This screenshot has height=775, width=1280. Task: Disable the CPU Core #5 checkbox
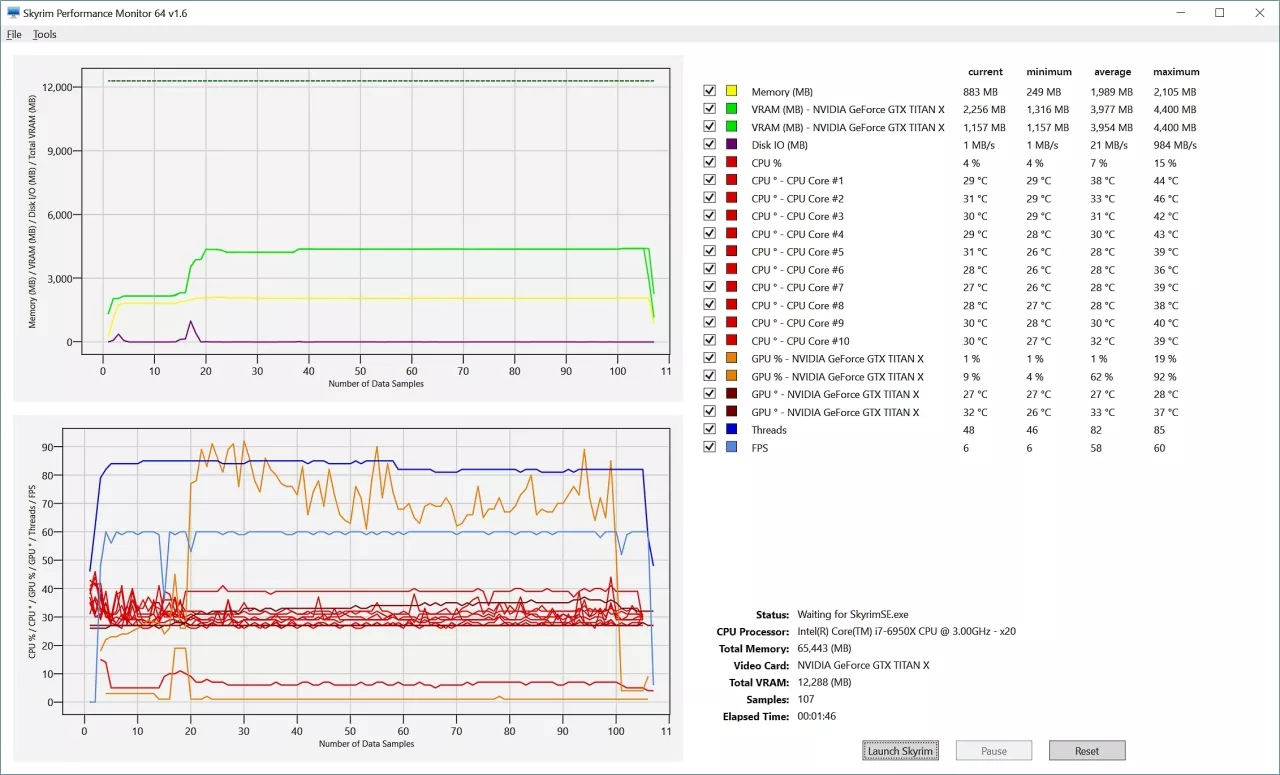710,252
